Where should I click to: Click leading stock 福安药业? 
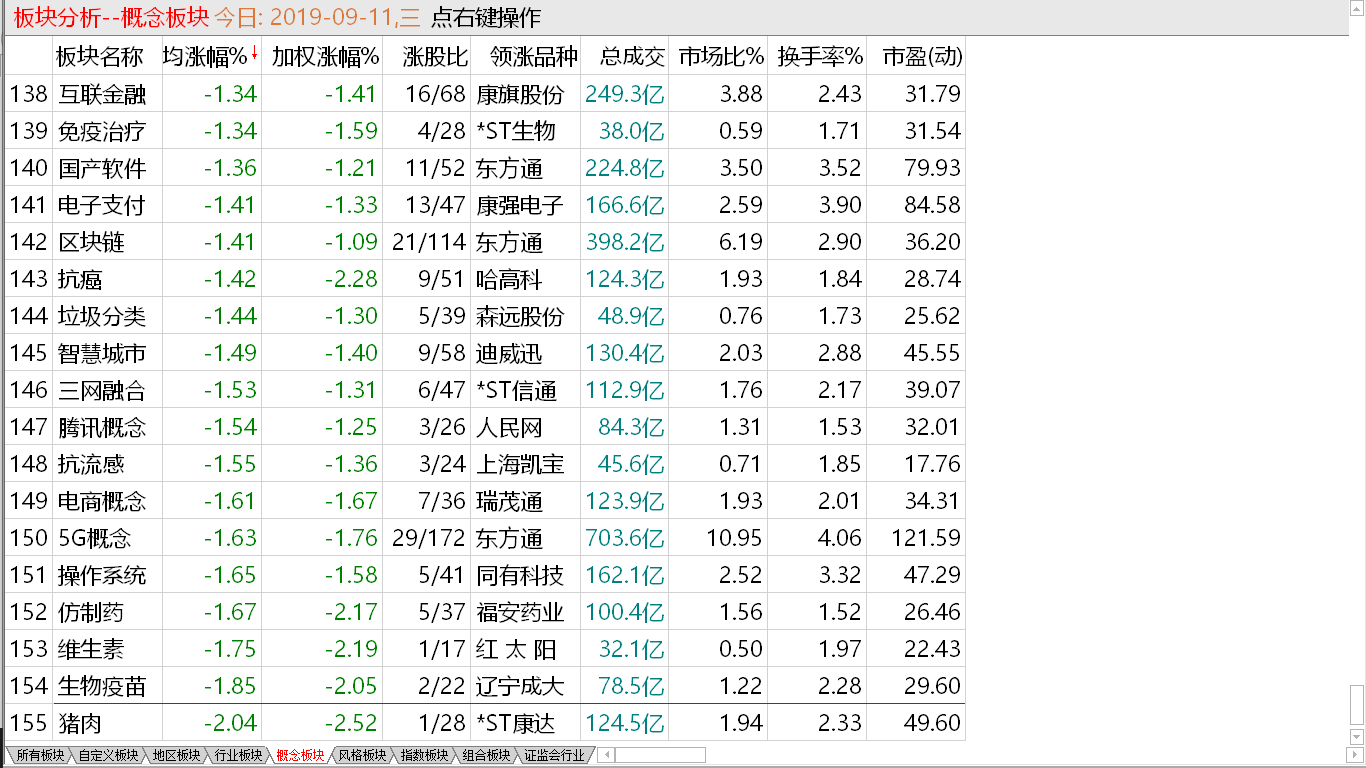[x=520, y=612]
